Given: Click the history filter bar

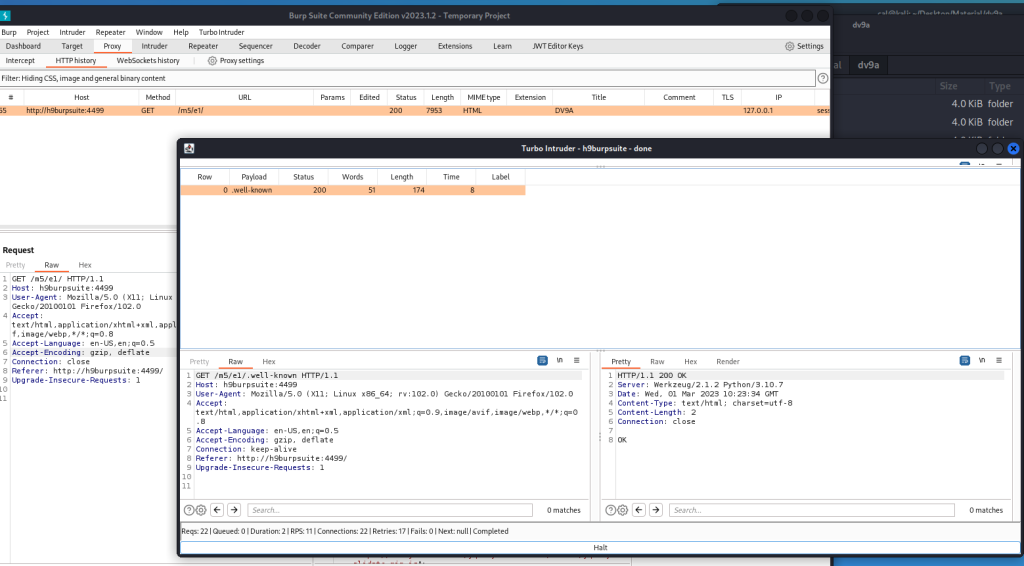Looking at the screenshot, I should click(408, 78).
